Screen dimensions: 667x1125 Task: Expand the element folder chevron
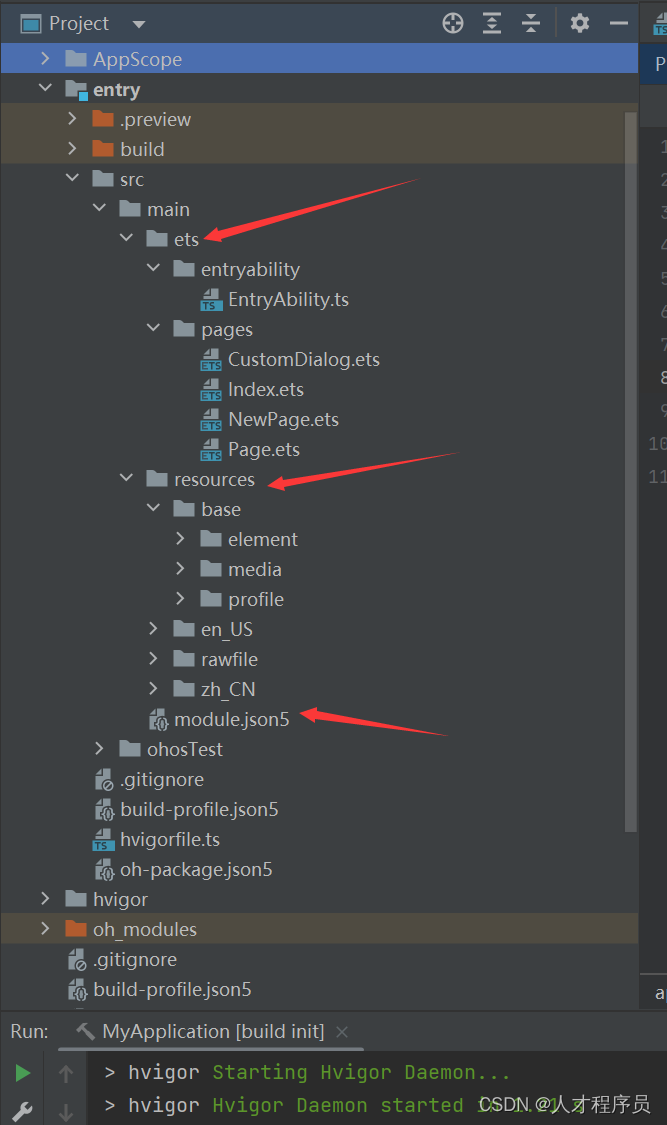click(x=180, y=539)
